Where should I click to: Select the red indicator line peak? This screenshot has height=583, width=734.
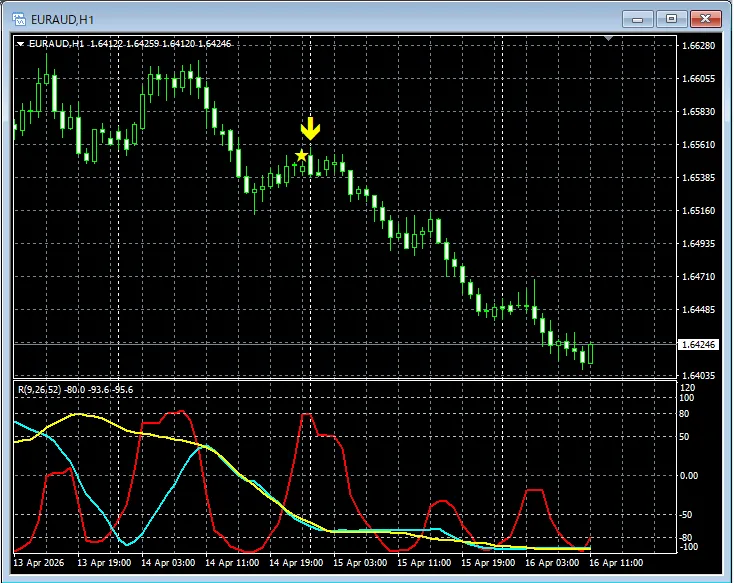pos(308,416)
